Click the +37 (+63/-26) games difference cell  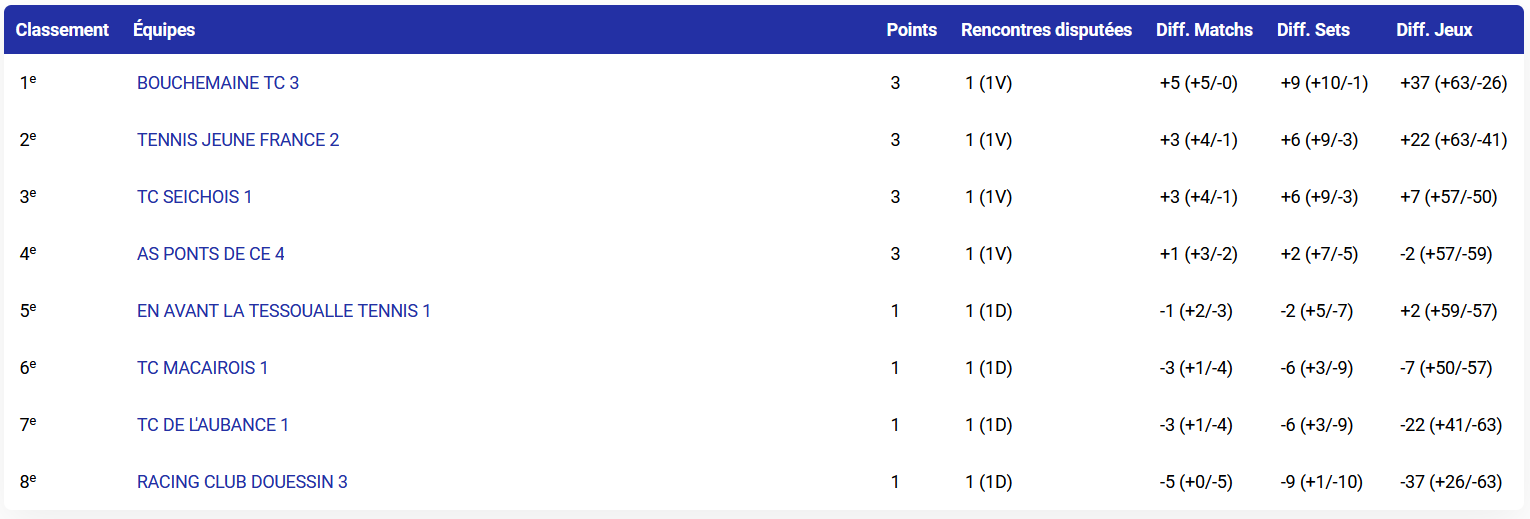(x=1453, y=83)
